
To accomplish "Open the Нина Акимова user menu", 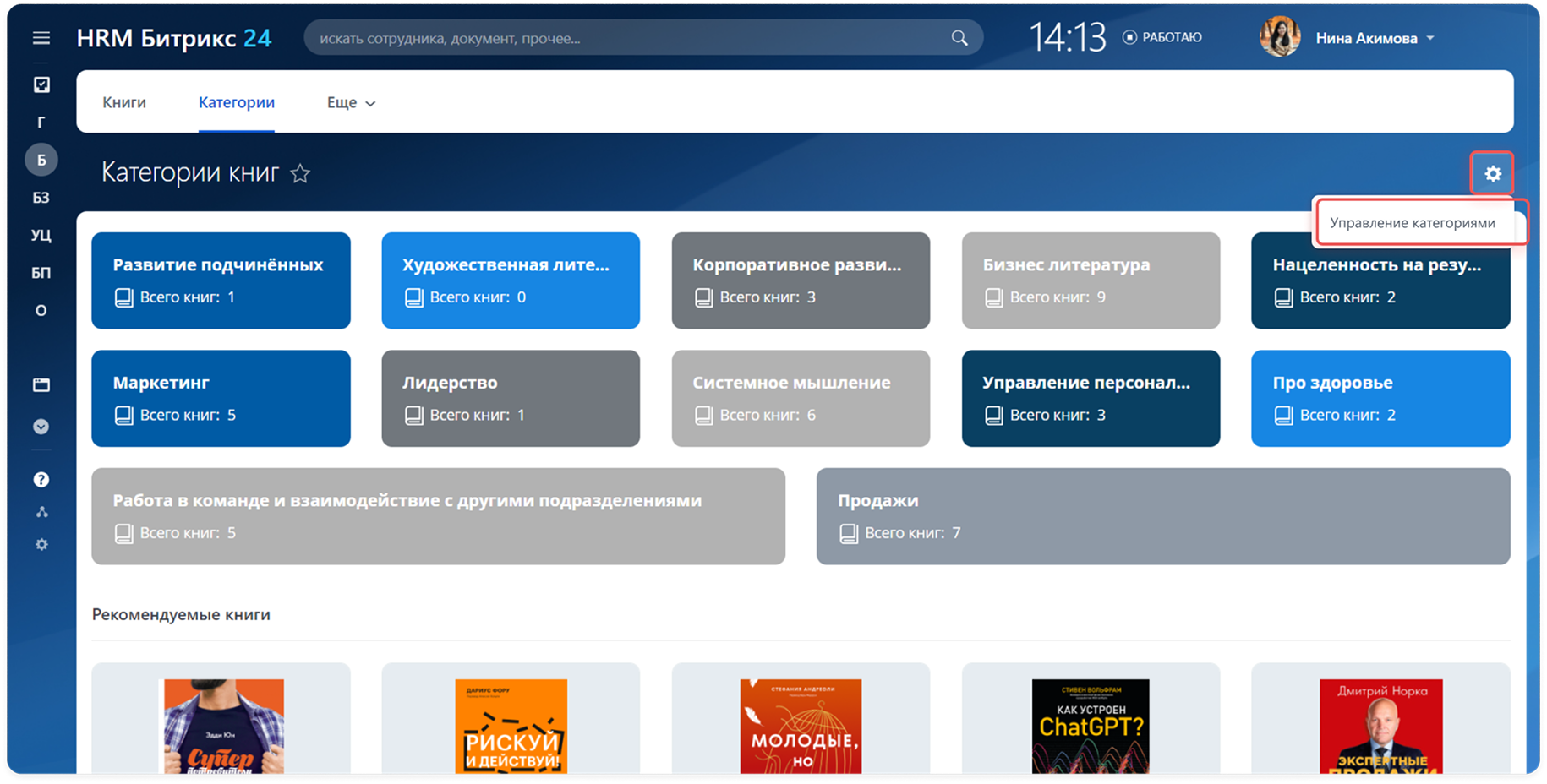I will pyautogui.click(x=1375, y=38).
